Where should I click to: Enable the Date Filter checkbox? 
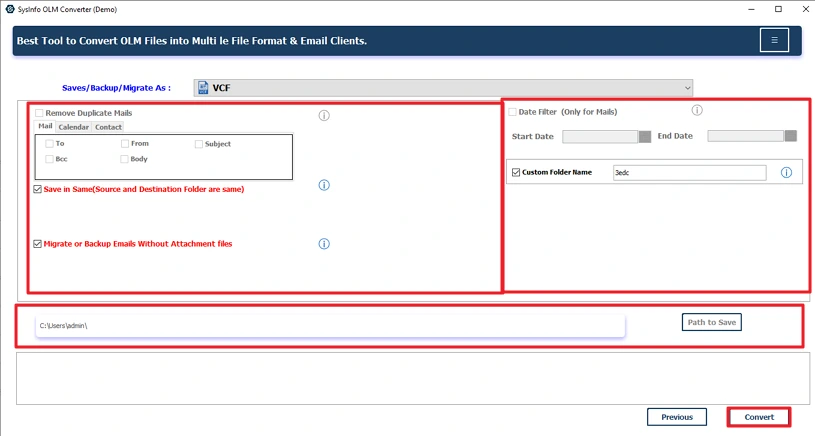(512, 112)
